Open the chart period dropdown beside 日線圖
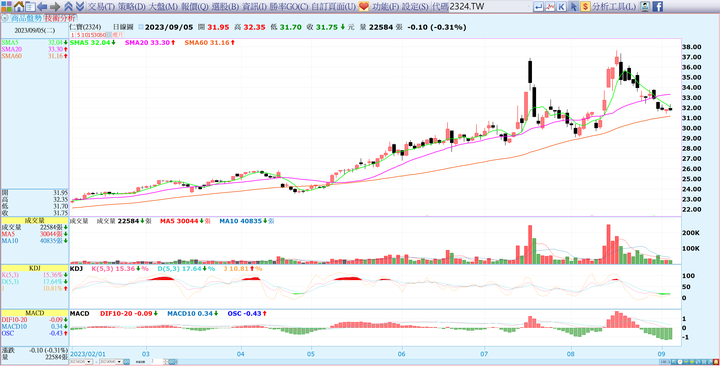 pos(141,27)
